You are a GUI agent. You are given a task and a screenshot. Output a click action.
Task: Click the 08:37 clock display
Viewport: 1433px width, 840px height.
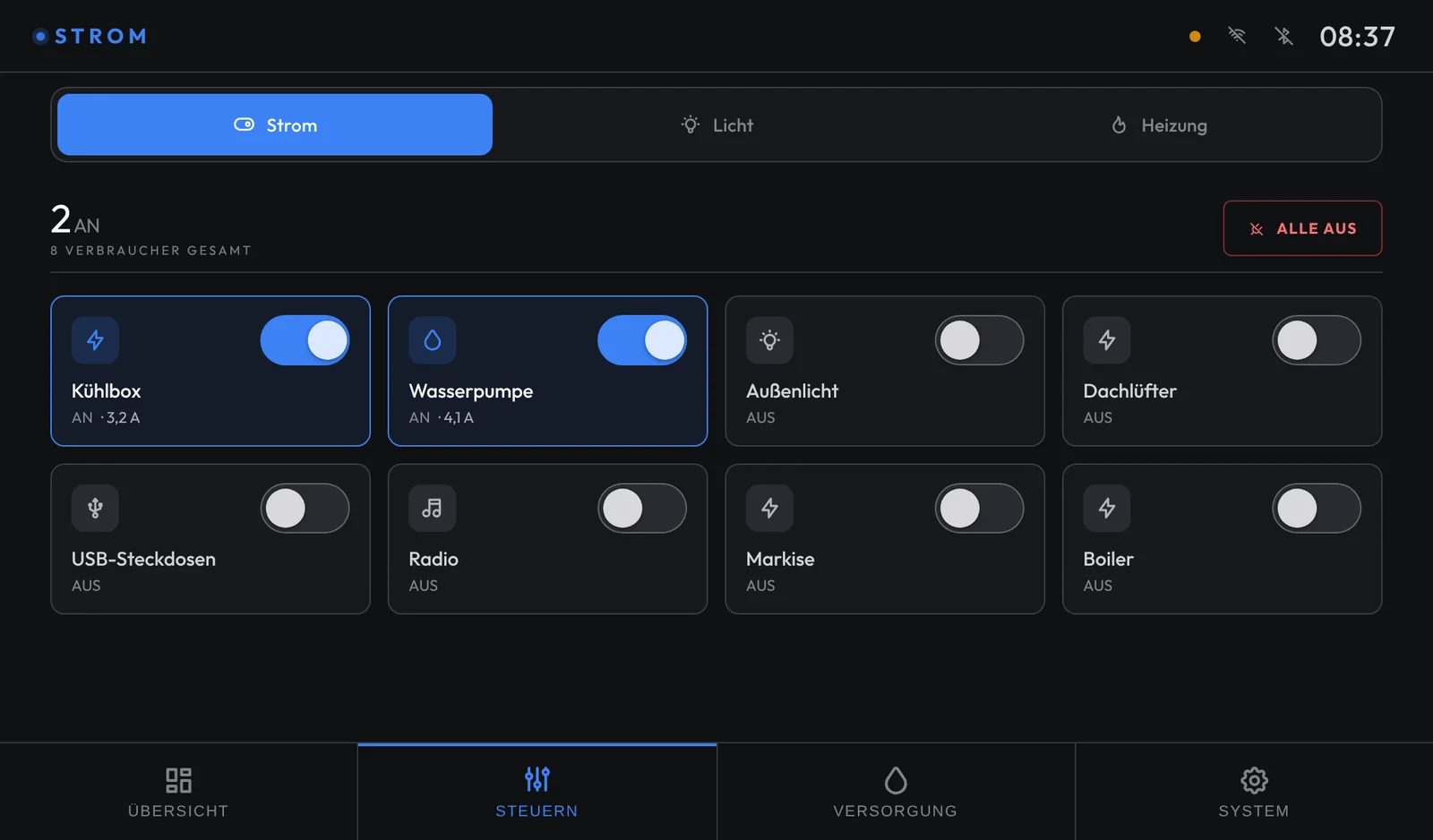1357,37
